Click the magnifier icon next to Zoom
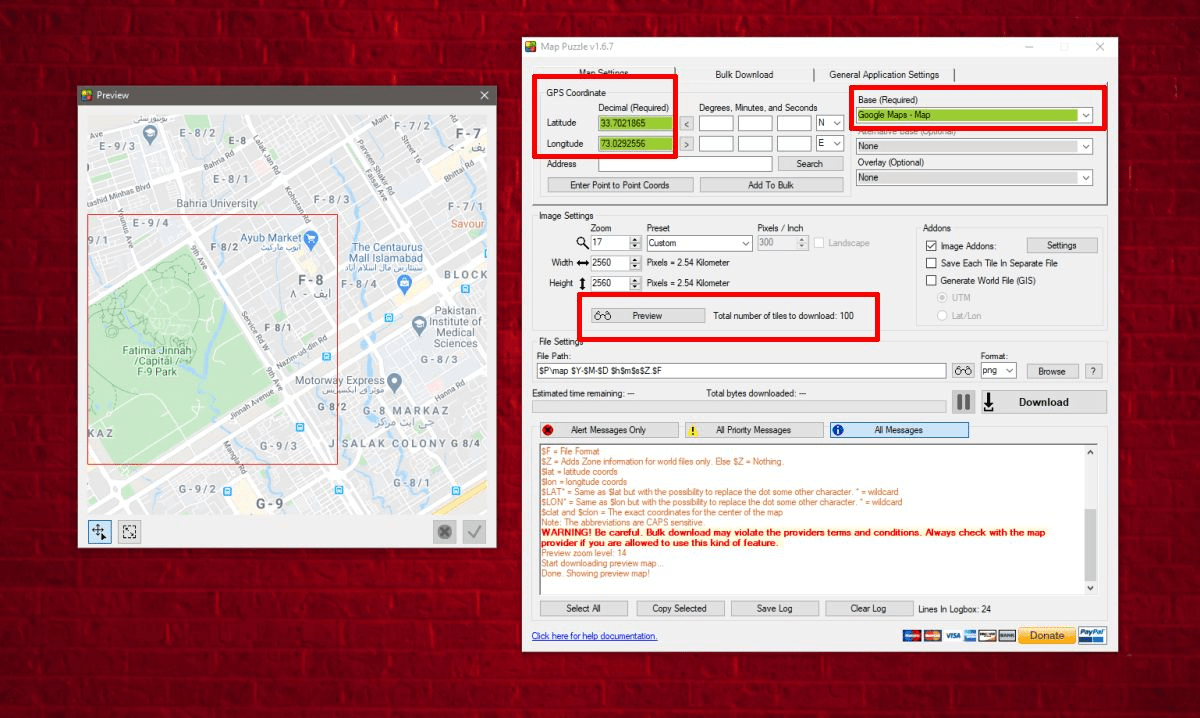This screenshot has width=1200, height=718. point(581,242)
